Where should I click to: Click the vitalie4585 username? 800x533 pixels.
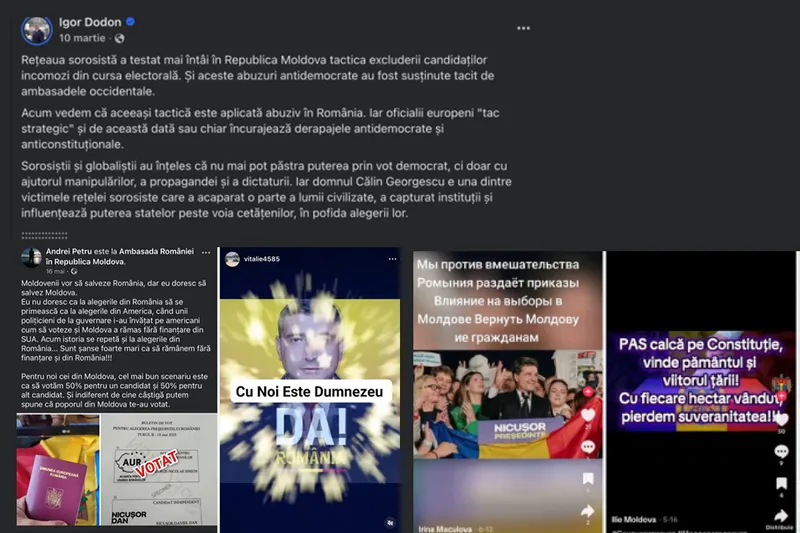(x=262, y=259)
